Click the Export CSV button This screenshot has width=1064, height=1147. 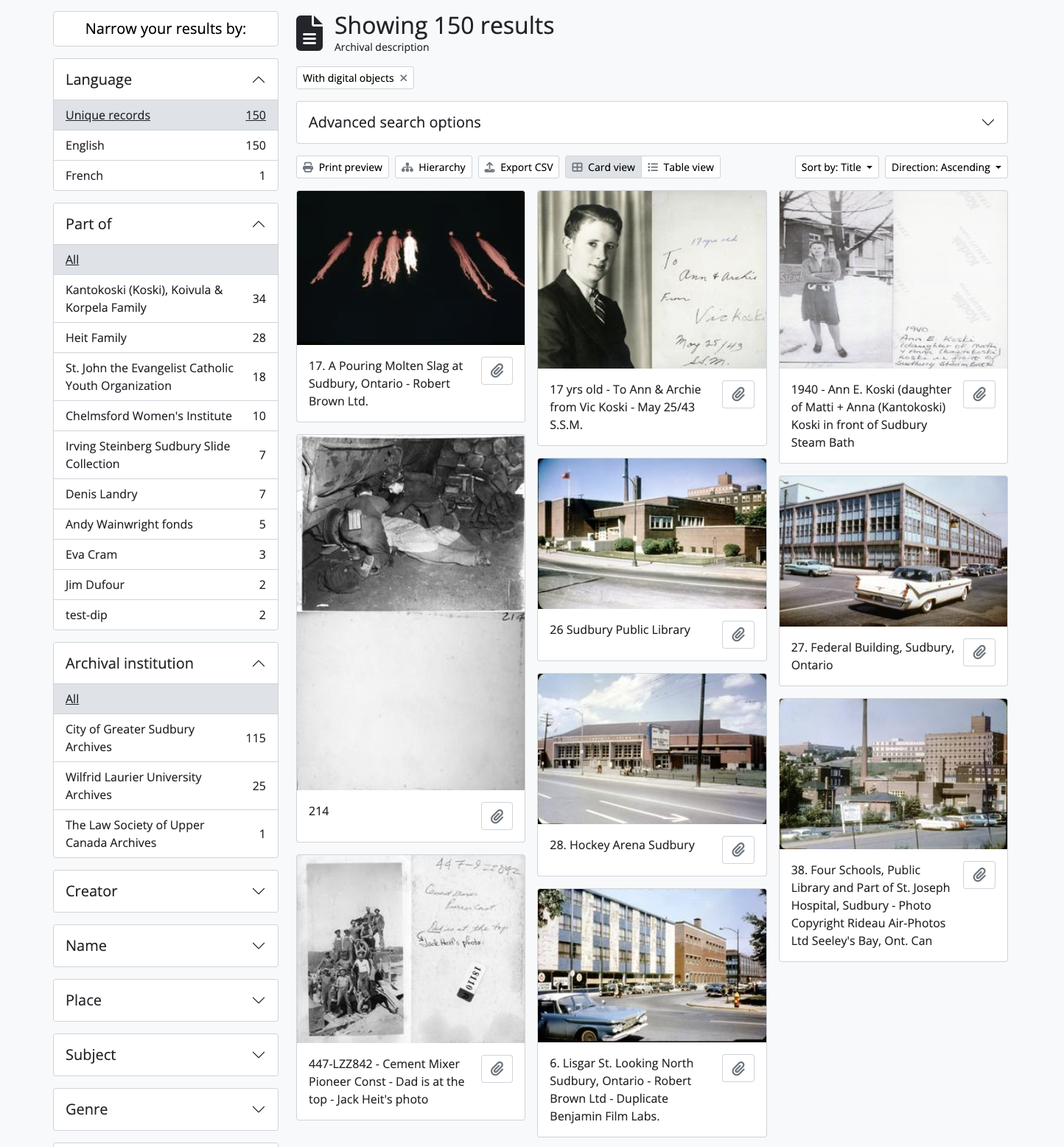(519, 167)
